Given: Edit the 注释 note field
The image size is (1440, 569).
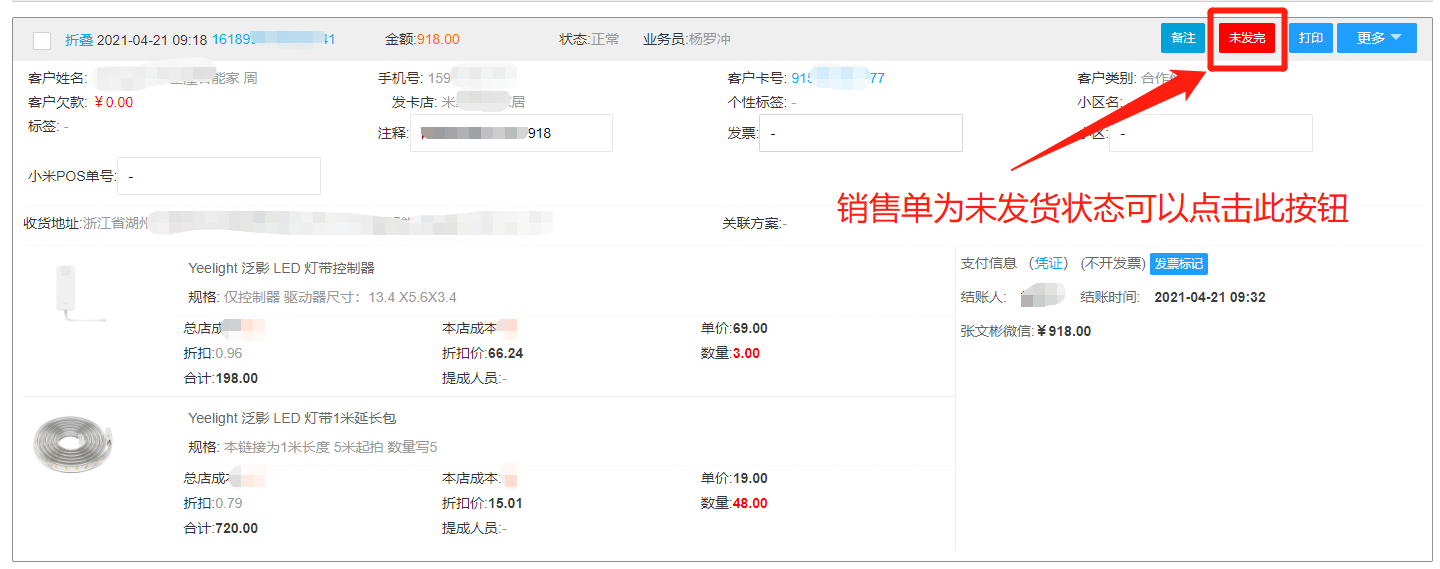Looking at the screenshot, I should pyautogui.click(x=511, y=133).
